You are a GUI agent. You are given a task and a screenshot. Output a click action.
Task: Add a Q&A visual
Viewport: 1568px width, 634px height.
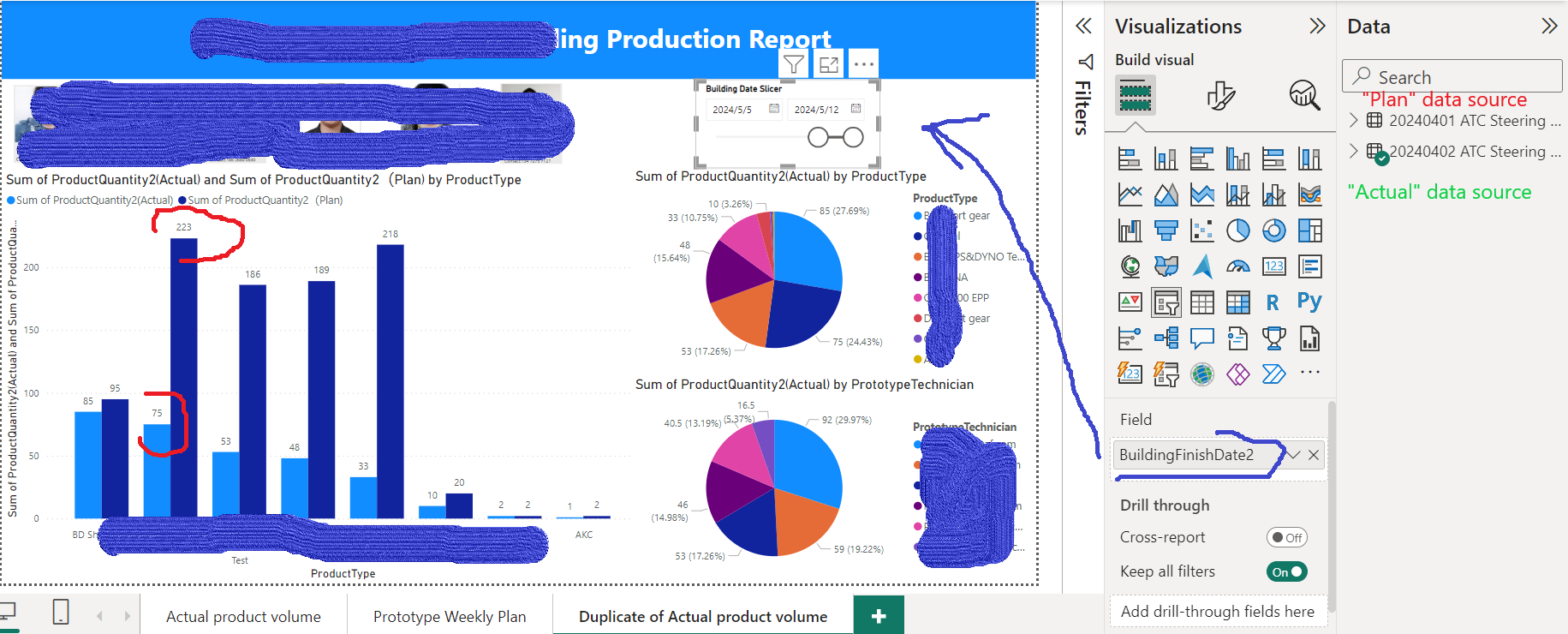1201,338
